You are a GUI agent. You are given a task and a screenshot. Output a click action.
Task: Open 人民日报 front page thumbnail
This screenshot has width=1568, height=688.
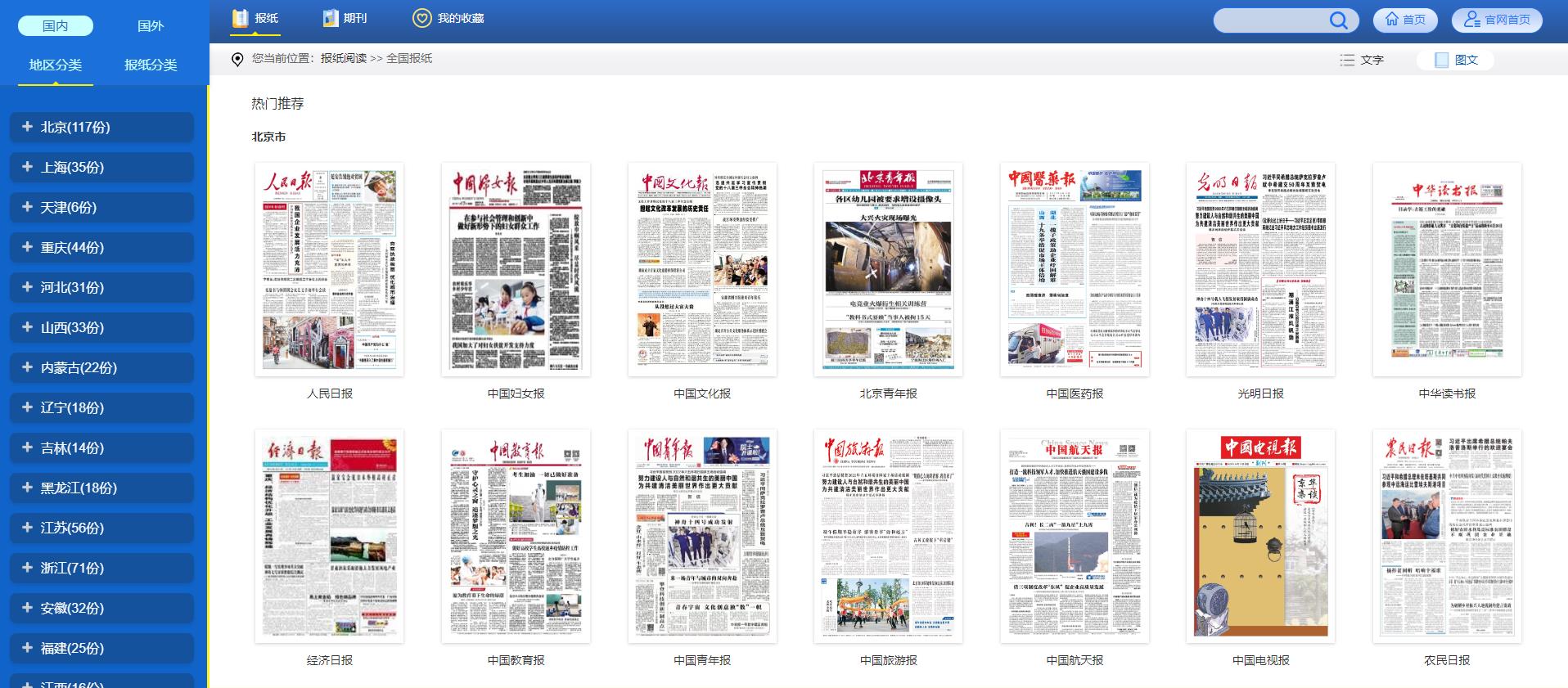click(329, 269)
